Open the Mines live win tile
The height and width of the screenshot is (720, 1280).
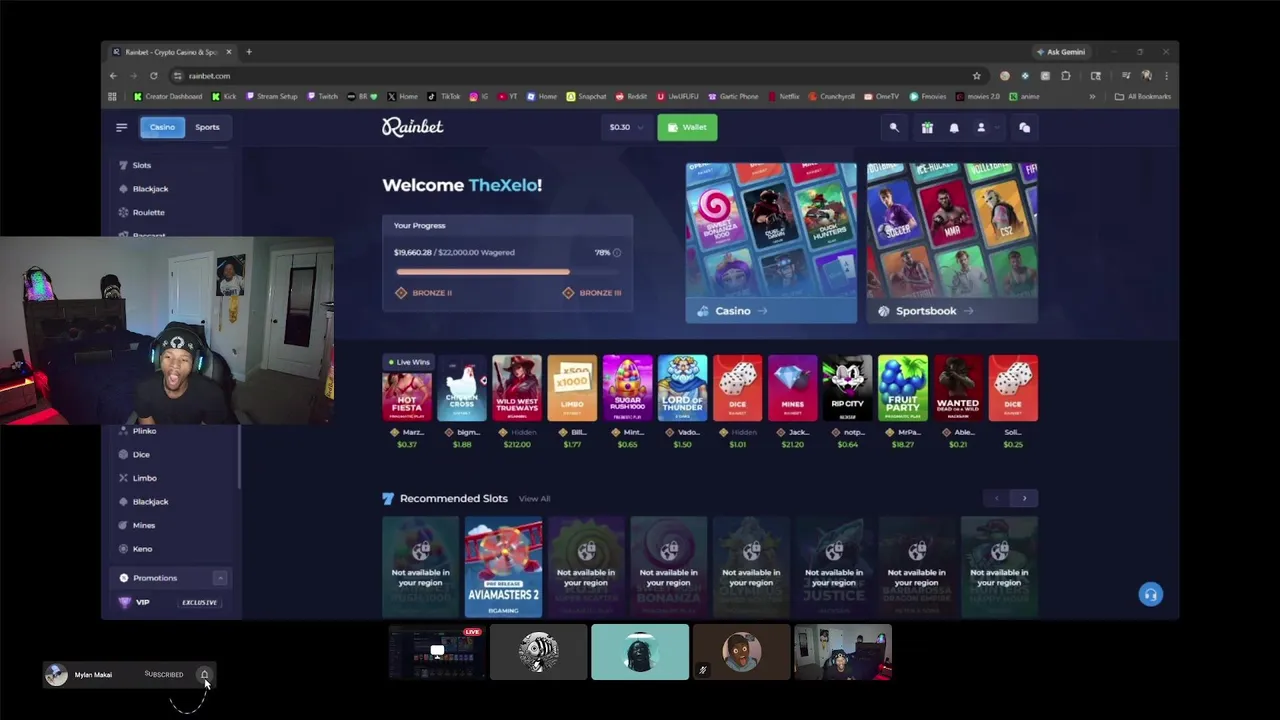click(x=792, y=388)
